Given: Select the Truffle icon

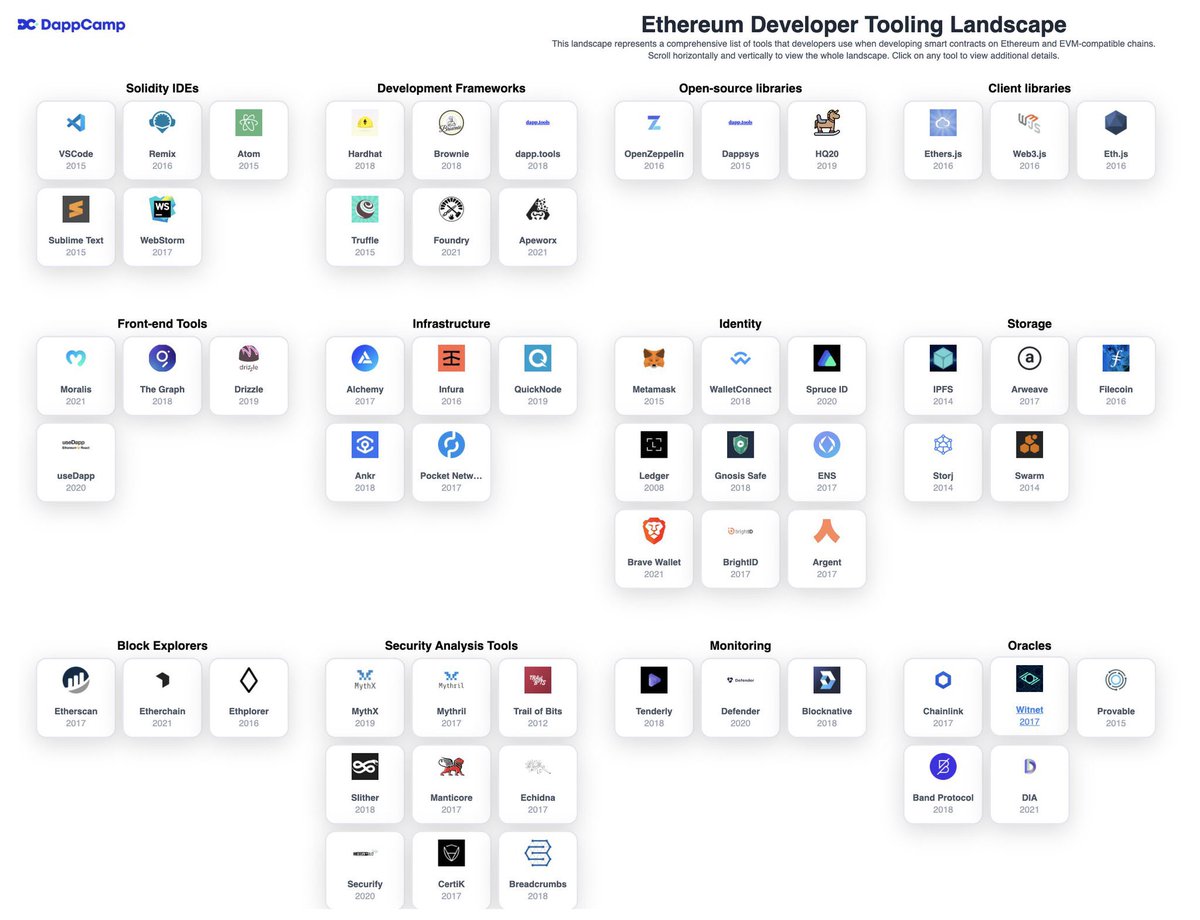Looking at the screenshot, I should coord(365,209).
